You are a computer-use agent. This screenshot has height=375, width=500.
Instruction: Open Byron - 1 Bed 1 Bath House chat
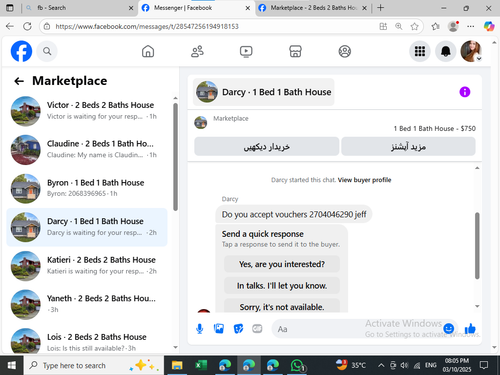(x=87, y=188)
